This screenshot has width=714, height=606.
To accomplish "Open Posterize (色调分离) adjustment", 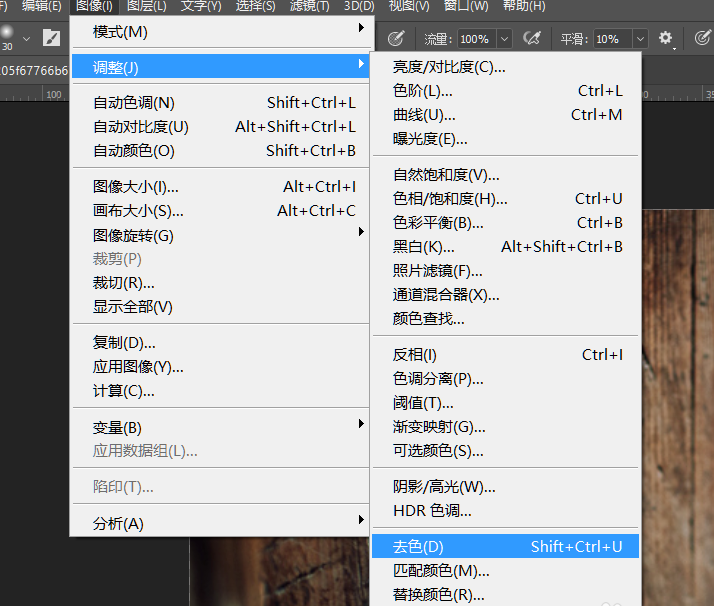I will (505, 379).
